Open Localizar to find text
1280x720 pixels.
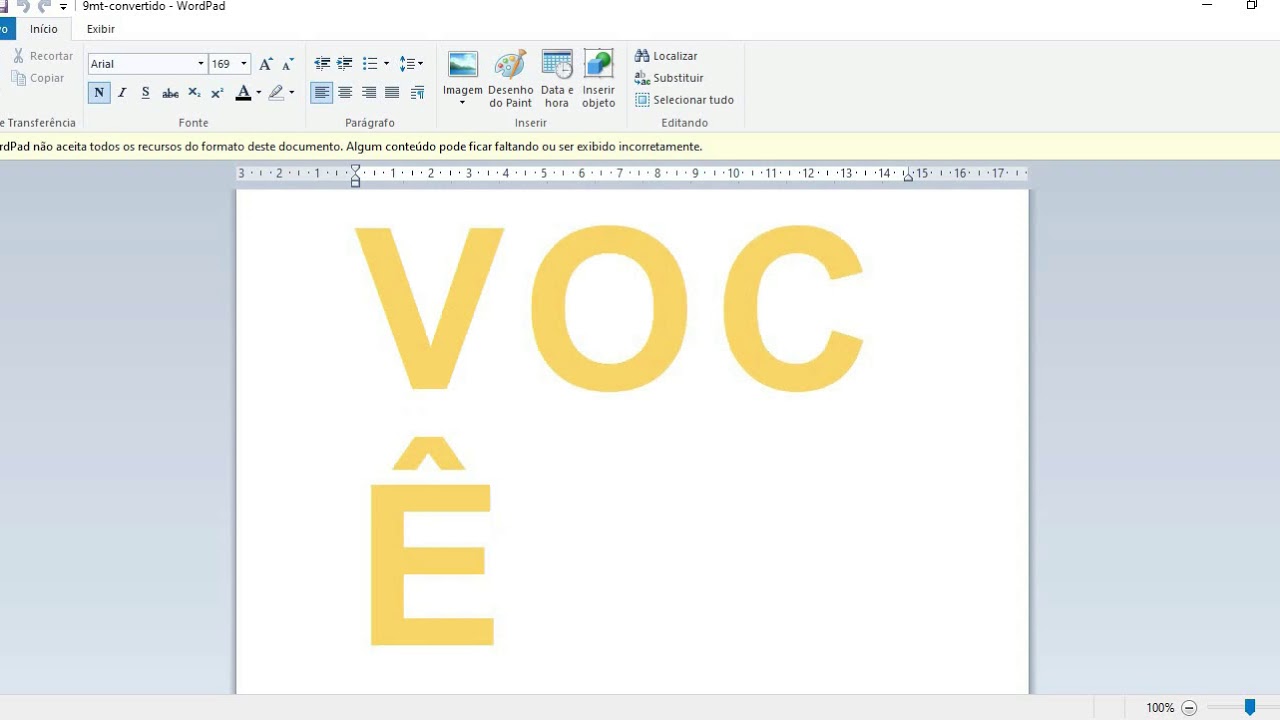tap(667, 56)
